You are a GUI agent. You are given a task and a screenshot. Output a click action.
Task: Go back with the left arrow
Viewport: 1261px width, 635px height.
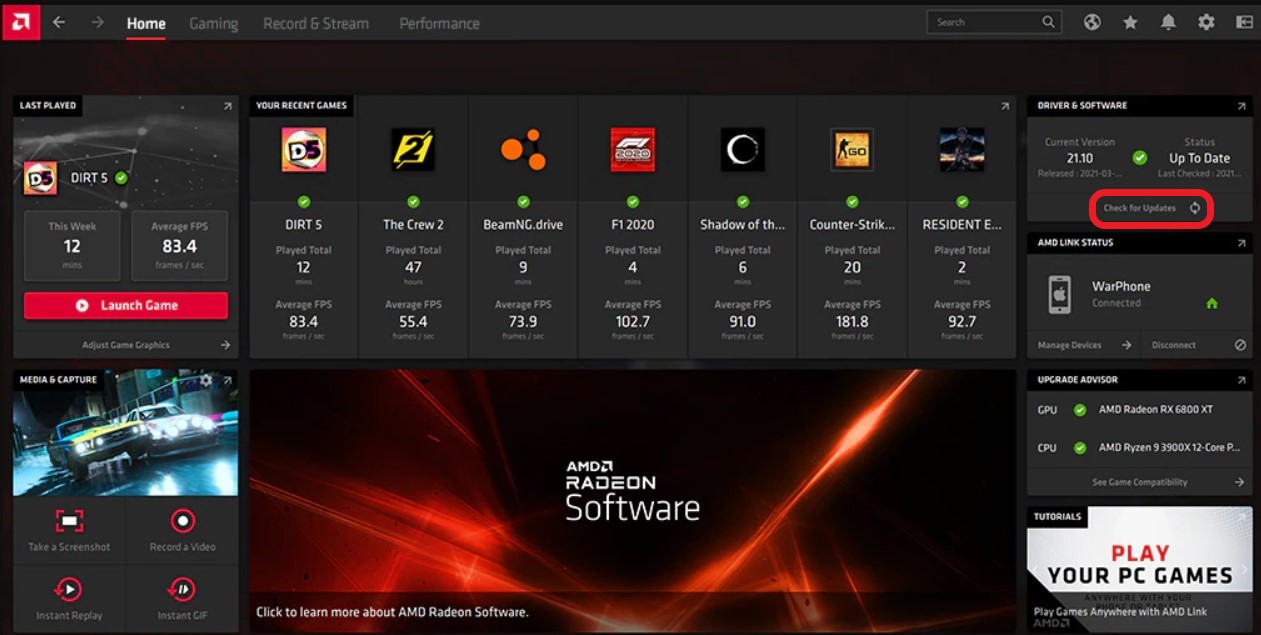pos(59,22)
